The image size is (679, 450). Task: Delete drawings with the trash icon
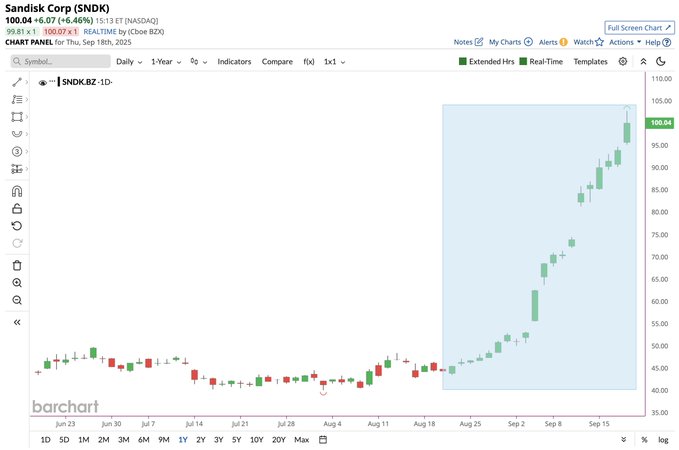[17, 265]
